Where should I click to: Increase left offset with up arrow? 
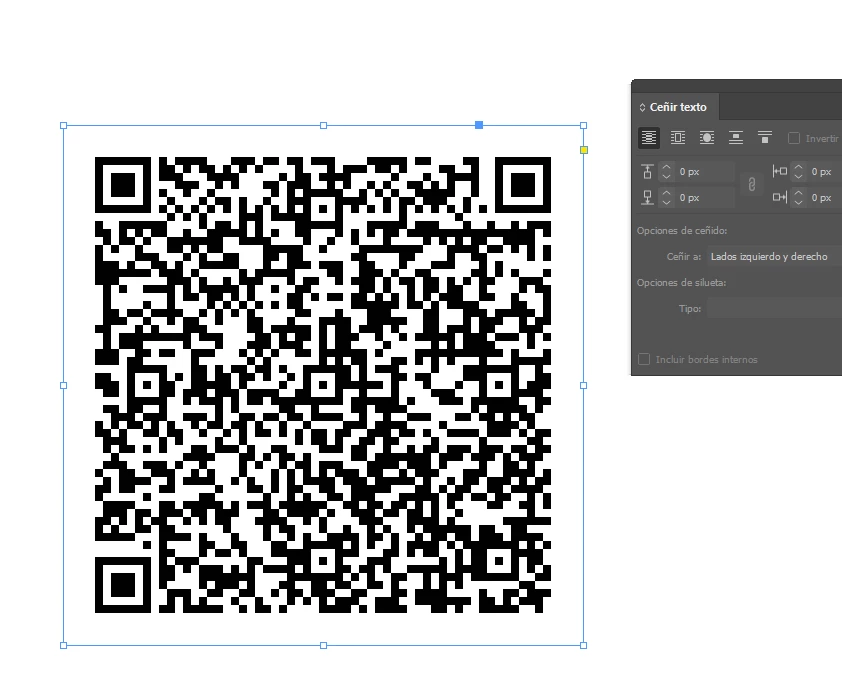point(799,168)
